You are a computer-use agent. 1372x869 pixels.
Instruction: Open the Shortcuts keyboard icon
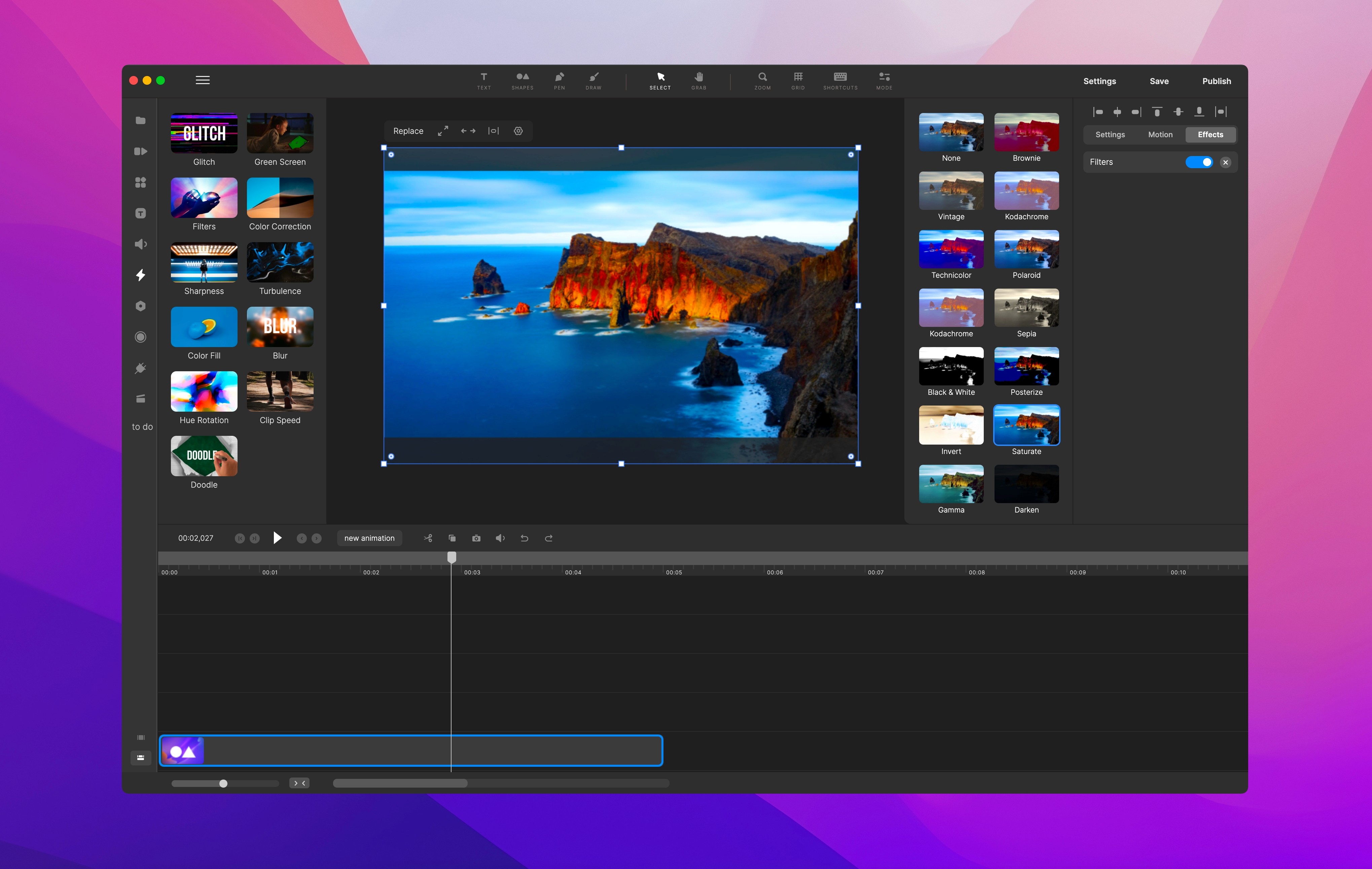[x=840, y=80]
